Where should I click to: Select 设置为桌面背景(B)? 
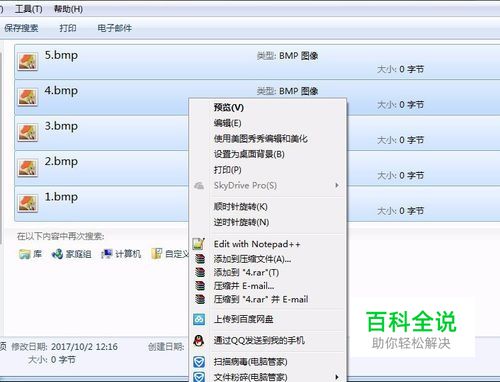[x=249, y=154]
